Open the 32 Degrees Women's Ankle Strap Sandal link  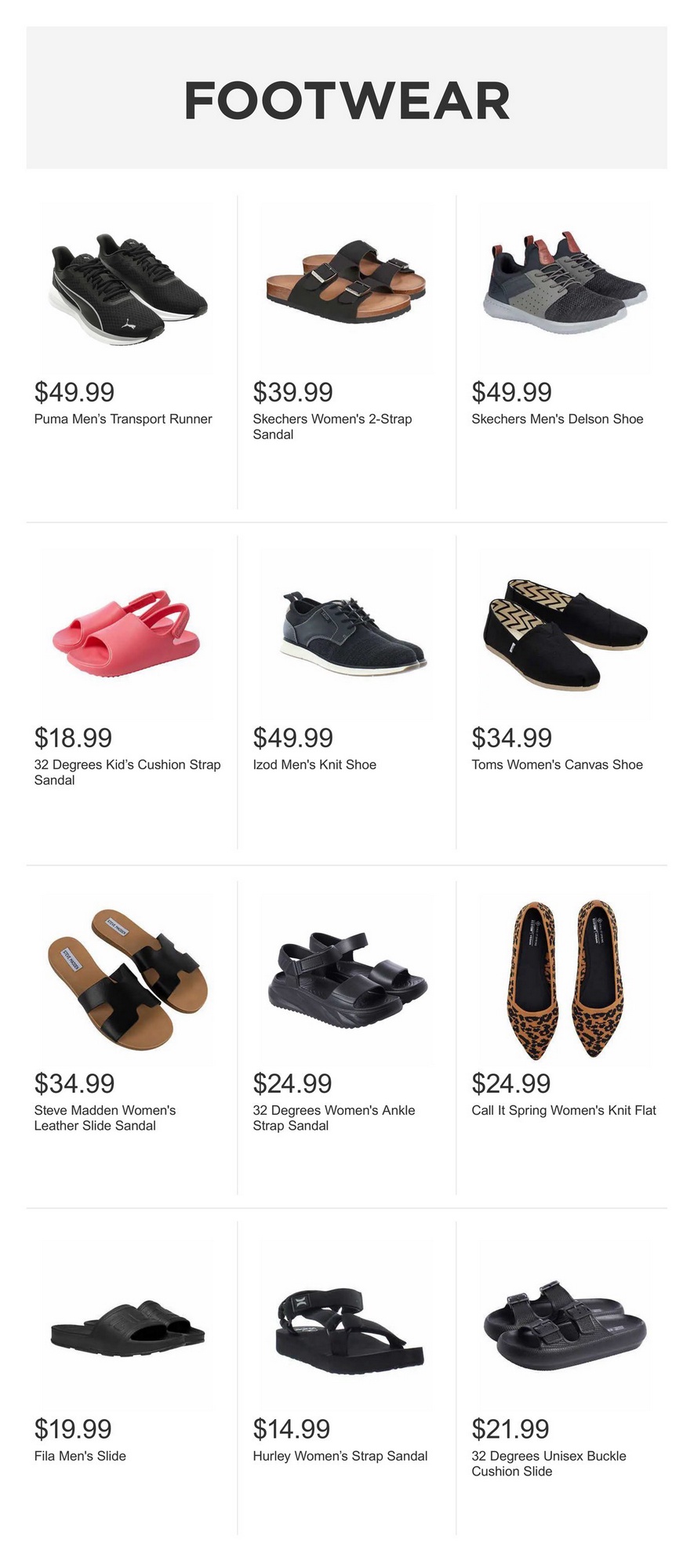click(x=333, y=1118)
